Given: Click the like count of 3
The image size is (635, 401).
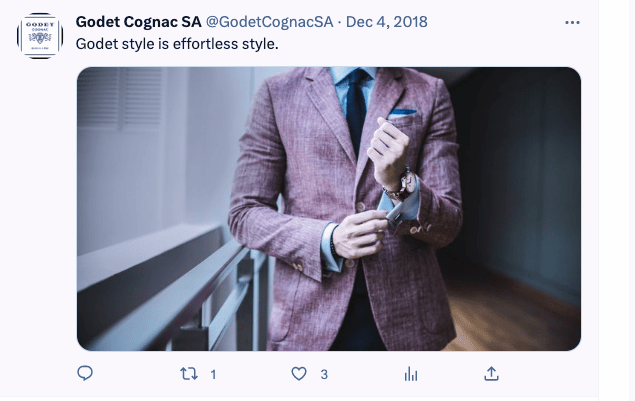Looking at the screenshot, I should 324,375.
